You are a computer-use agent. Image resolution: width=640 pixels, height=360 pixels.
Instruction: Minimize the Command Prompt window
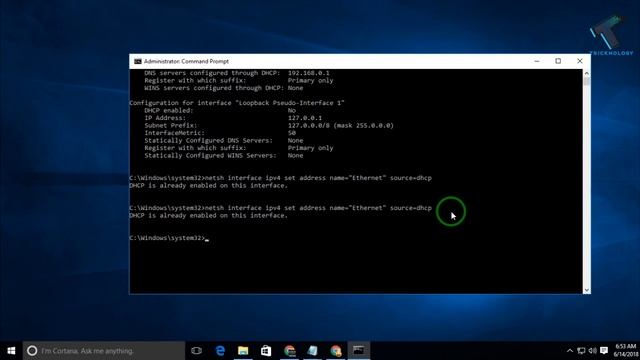click(x=537, y=61)
